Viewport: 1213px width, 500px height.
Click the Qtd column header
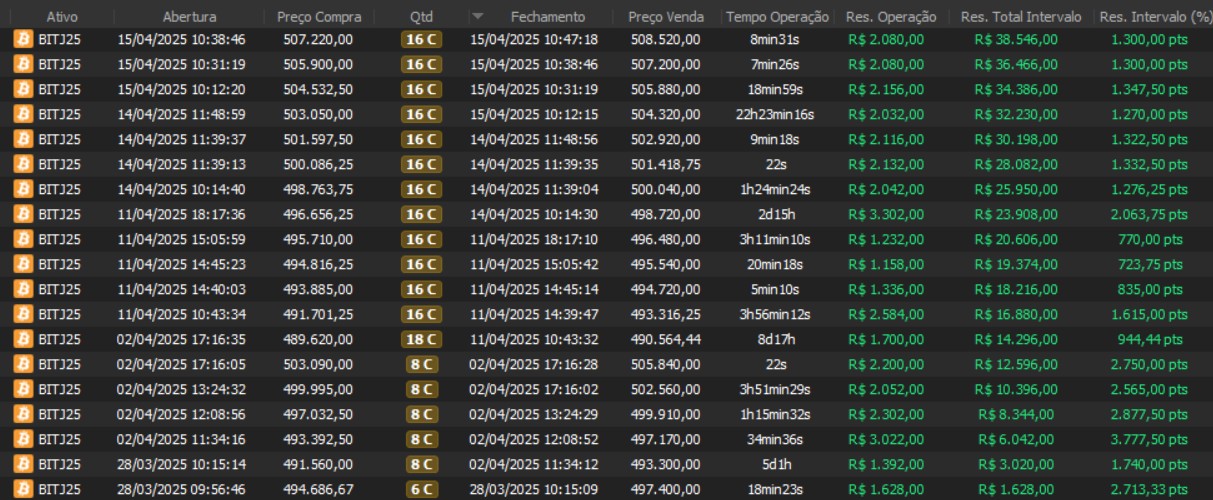pyautogui.click(x=421, y=17)
